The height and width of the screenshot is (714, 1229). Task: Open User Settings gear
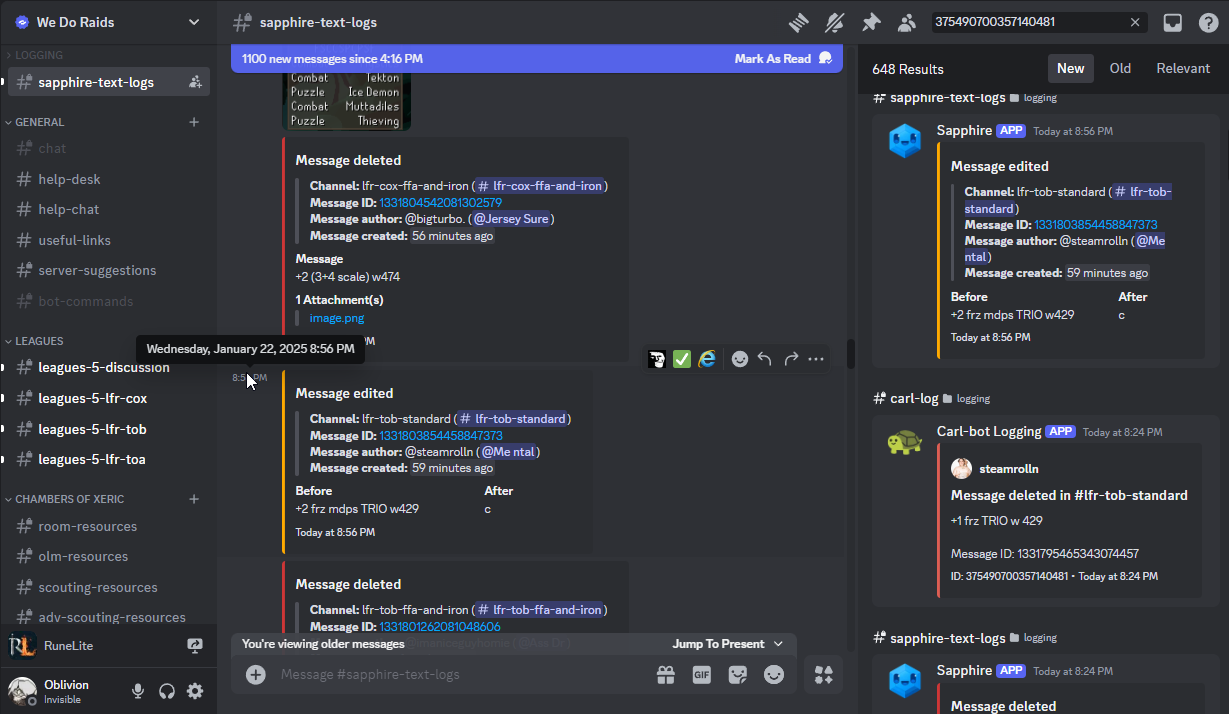[x=195, y=691]
